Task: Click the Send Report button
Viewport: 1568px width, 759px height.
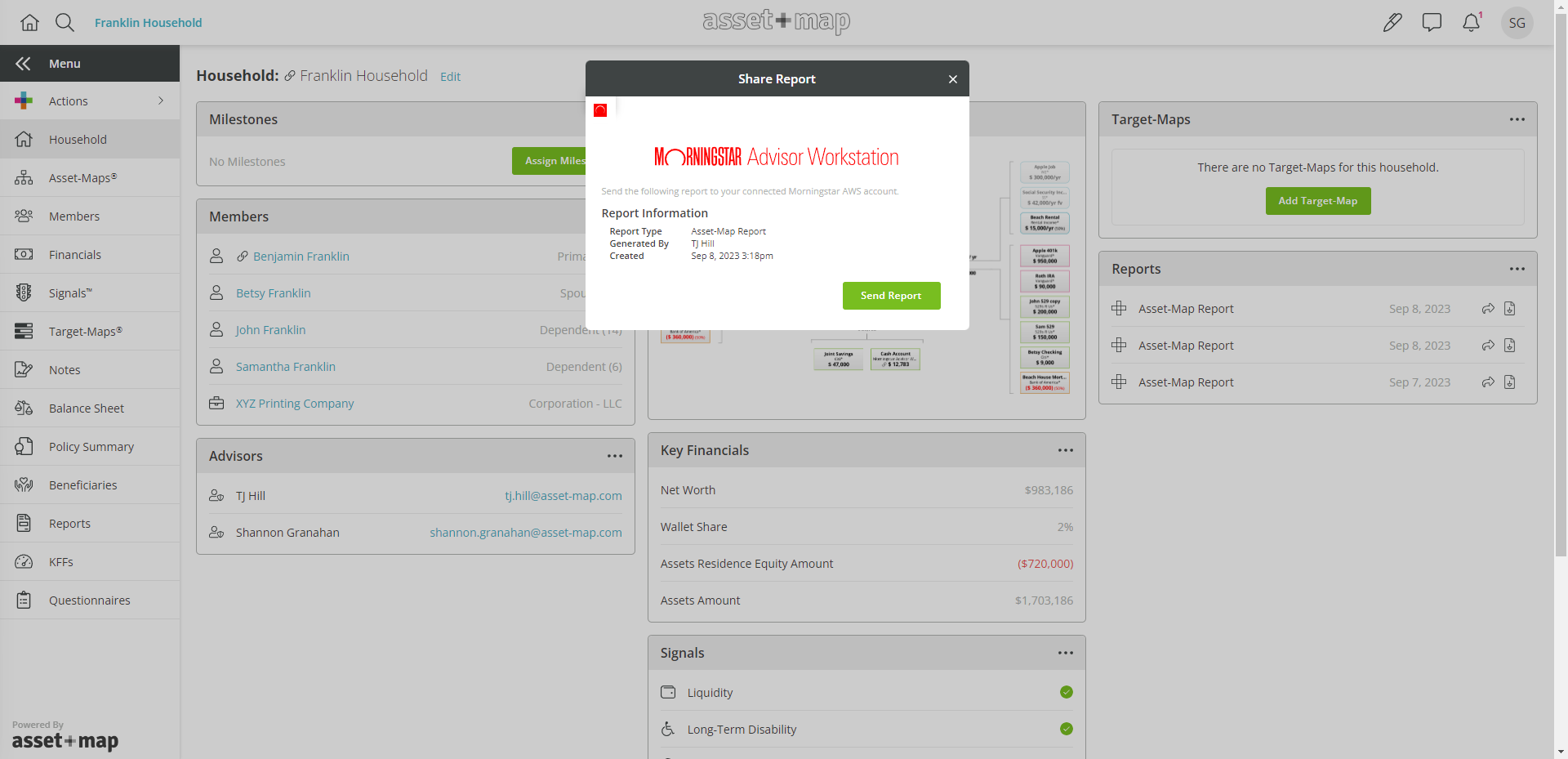Action: (891, 295)
